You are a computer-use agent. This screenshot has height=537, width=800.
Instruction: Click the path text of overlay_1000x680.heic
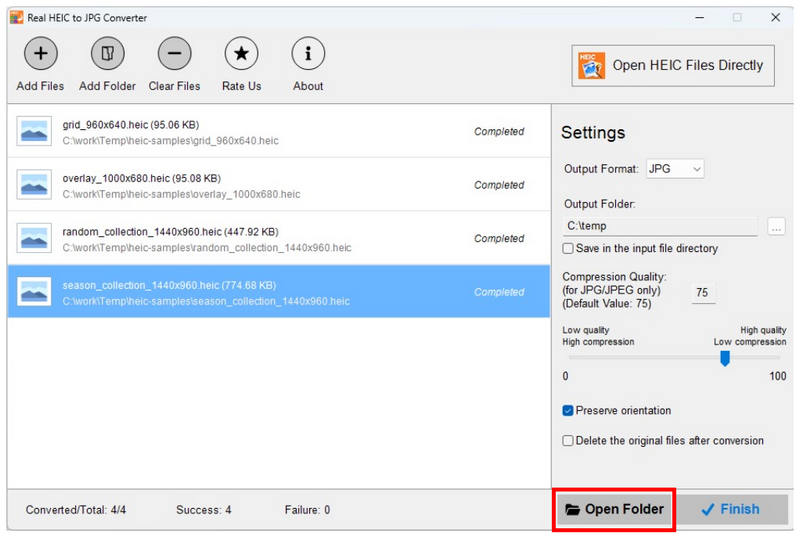pyautogui.click(x=181, y=194)
